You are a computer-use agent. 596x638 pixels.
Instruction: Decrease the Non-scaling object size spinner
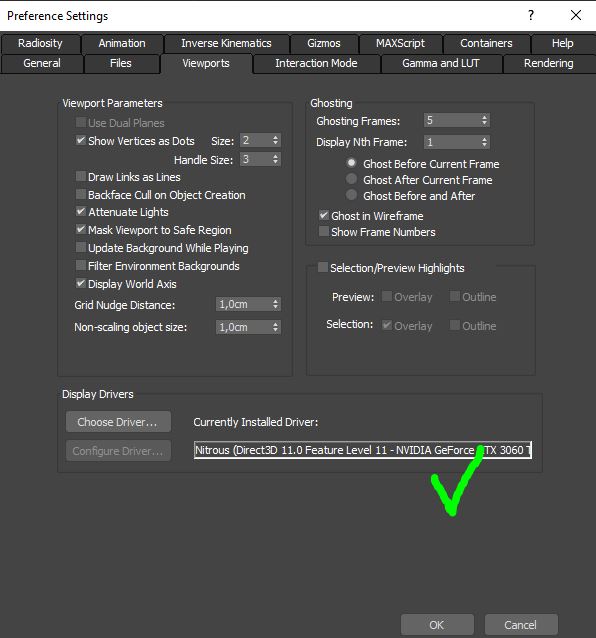pyautogui.click(x=275, y=330)
